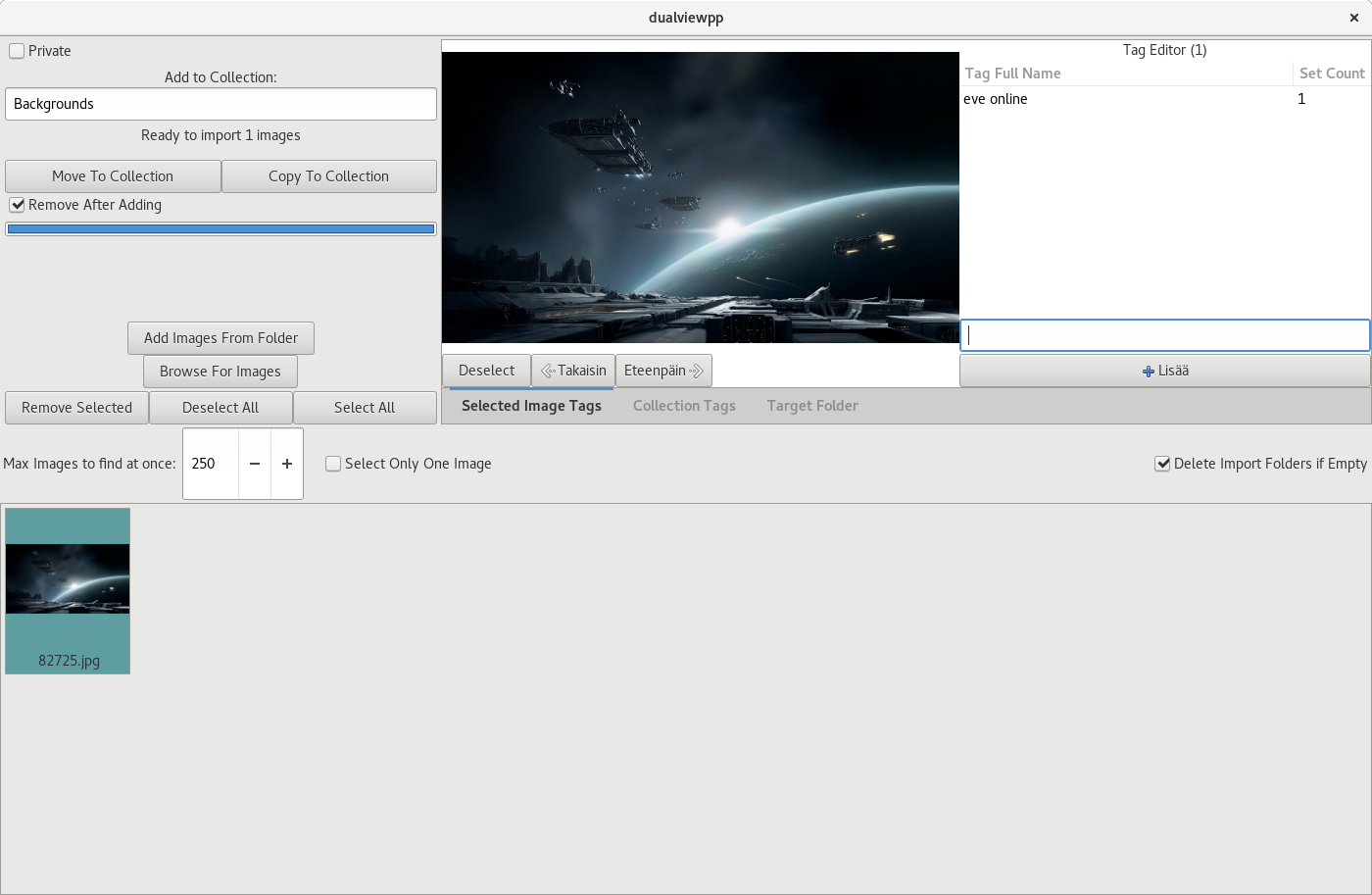Open the Target Folder tab
This screenshot has height=895, width=1372.
(x=812, y=406)
